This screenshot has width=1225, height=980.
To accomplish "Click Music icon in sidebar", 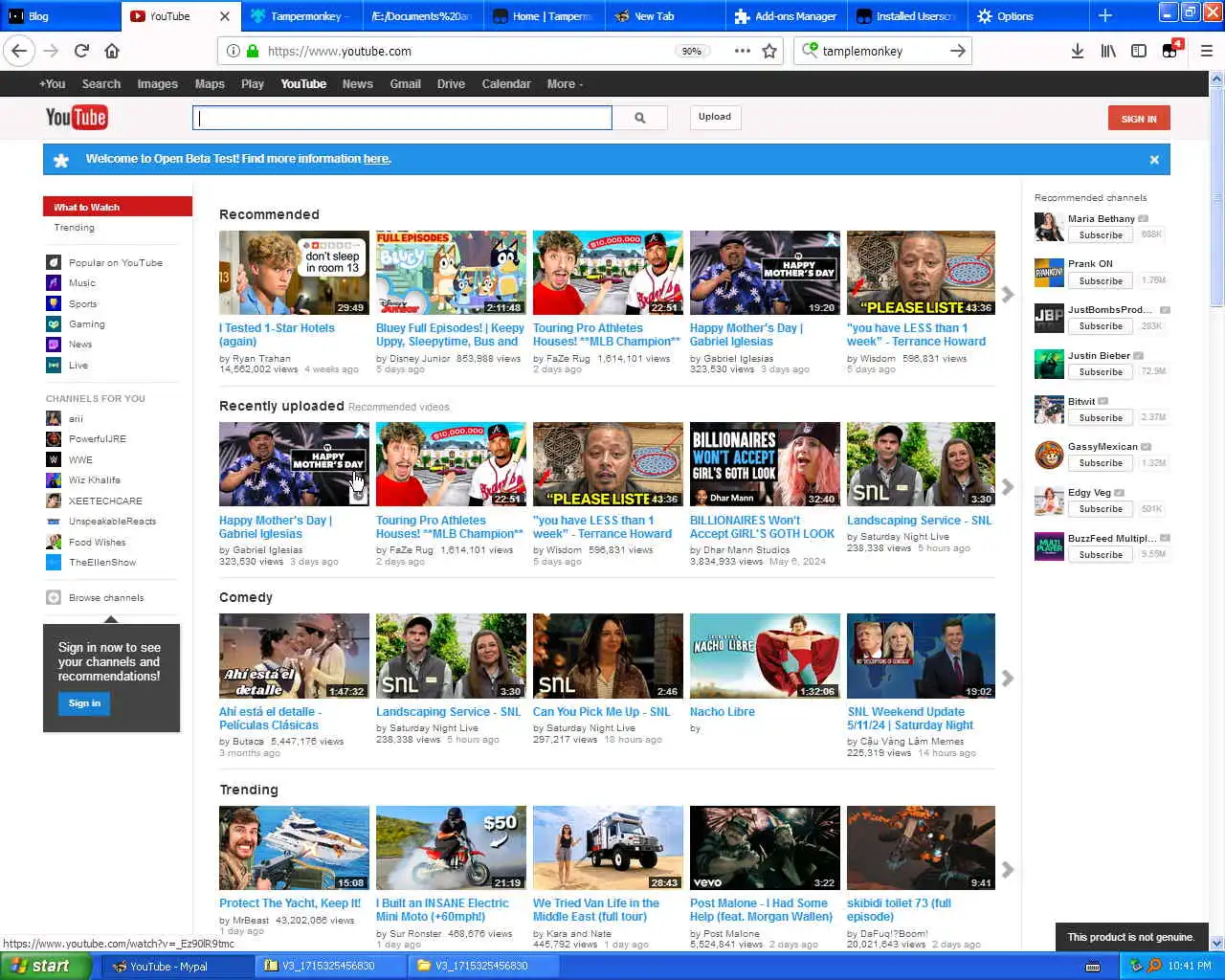I will pyautogui.click(x=54, y=282).
